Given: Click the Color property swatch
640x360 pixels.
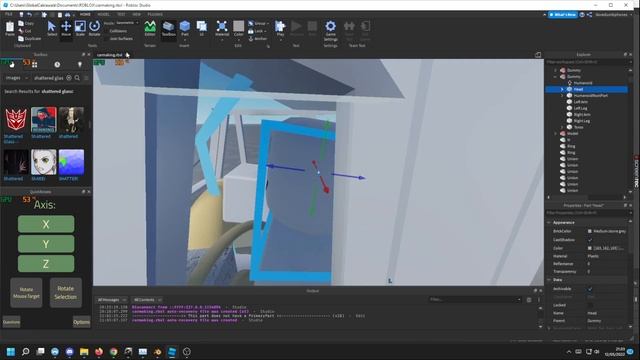Looking at the screenshot, I should (589, 248).
